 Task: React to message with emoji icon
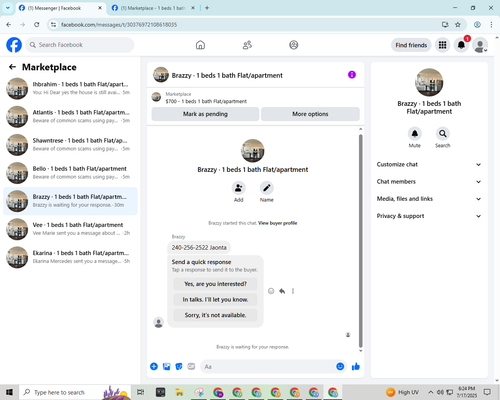coord(271,291)
